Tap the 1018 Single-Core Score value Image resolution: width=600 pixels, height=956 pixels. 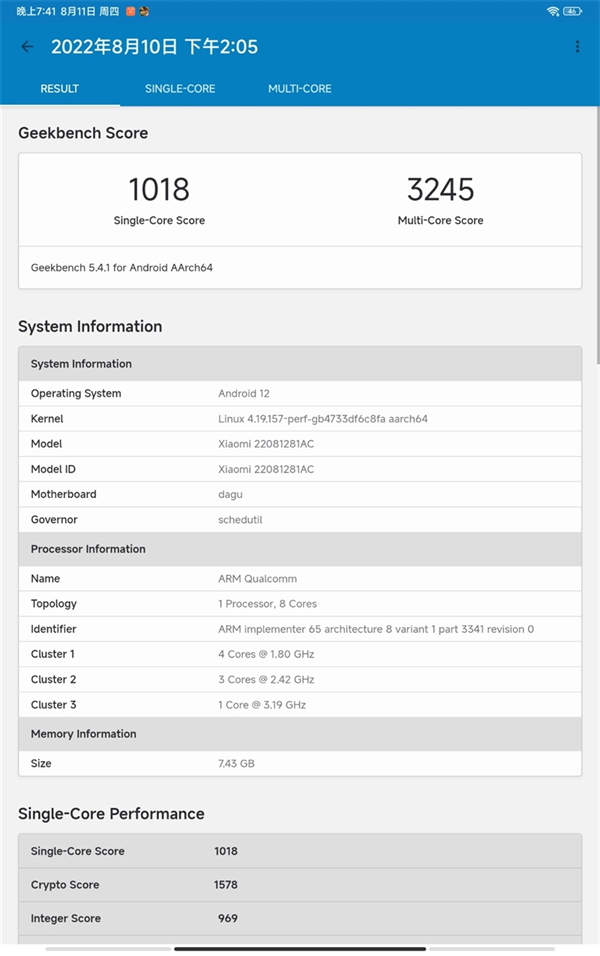(159, 189)
